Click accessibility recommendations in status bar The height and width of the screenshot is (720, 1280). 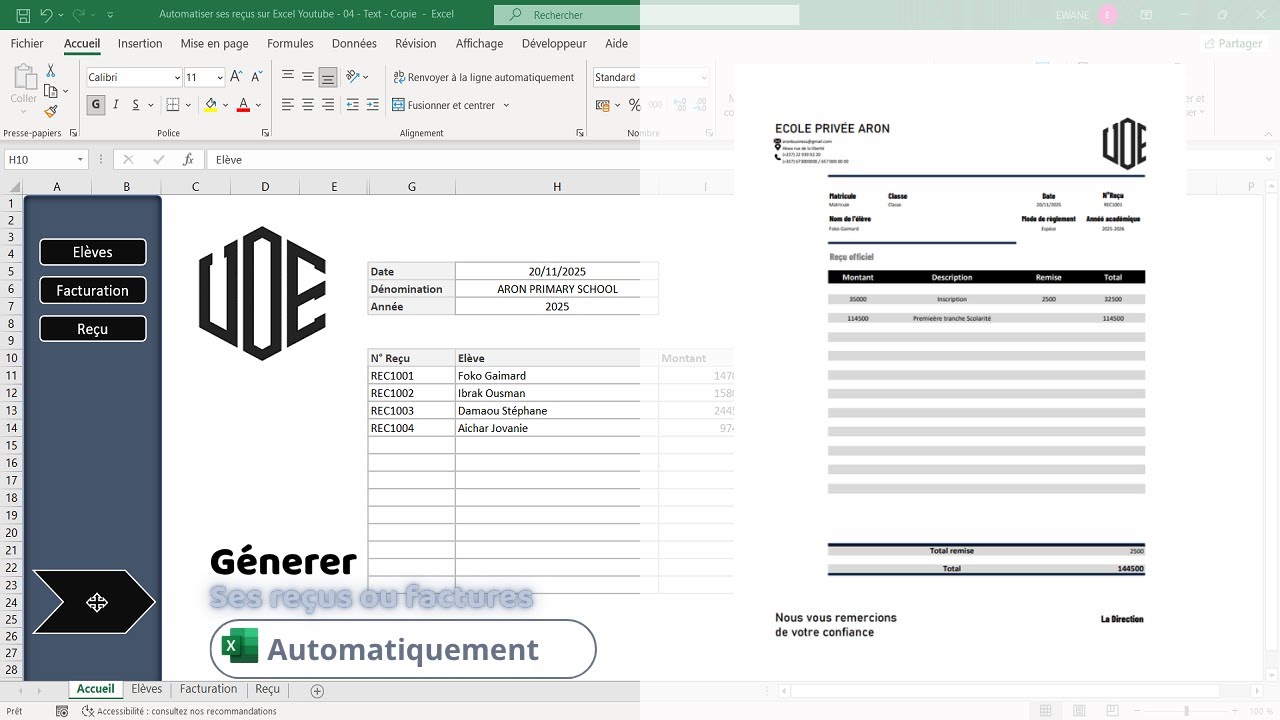[x=179, y=711]
